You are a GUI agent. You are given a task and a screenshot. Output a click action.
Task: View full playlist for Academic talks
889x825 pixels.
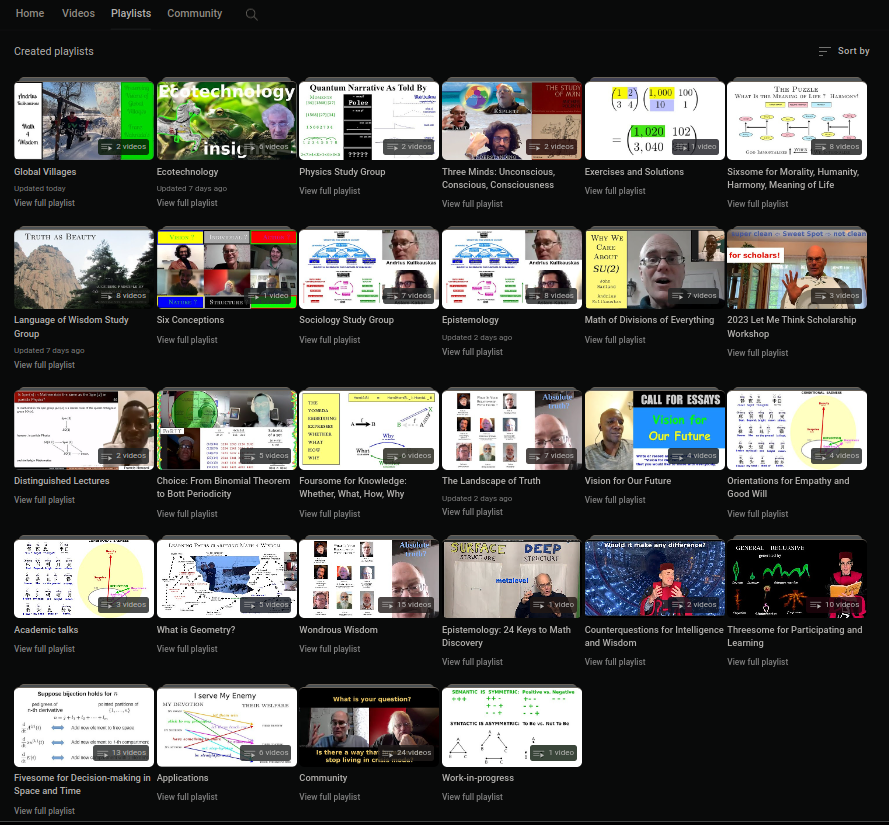pos(44,649)
